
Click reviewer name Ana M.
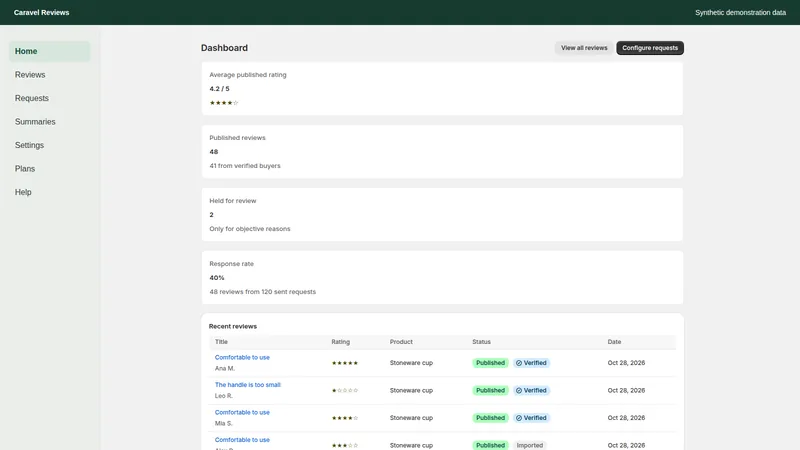coord(224,368)
